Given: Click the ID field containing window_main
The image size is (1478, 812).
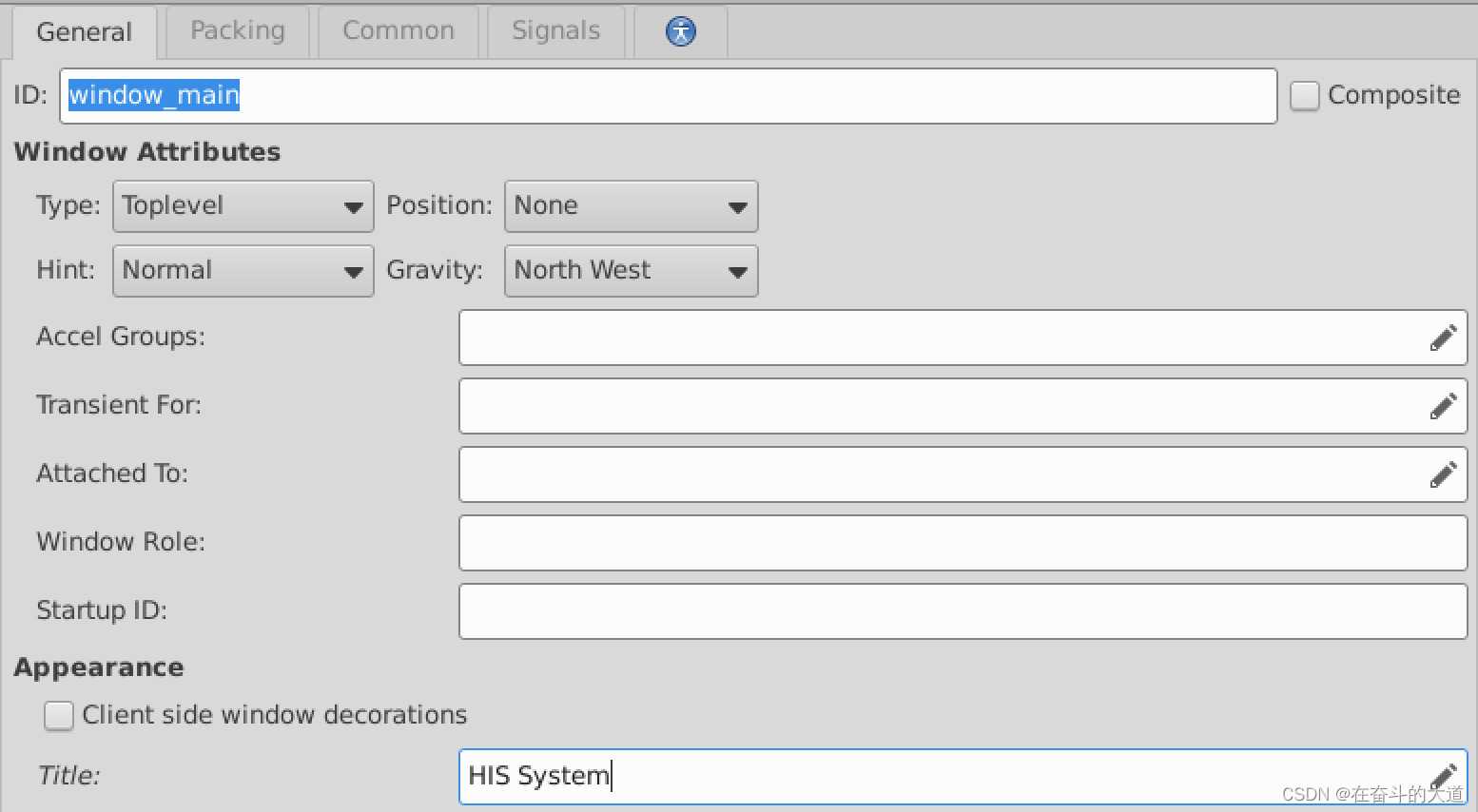Looking at the screenshot, I should pos(668,96).
